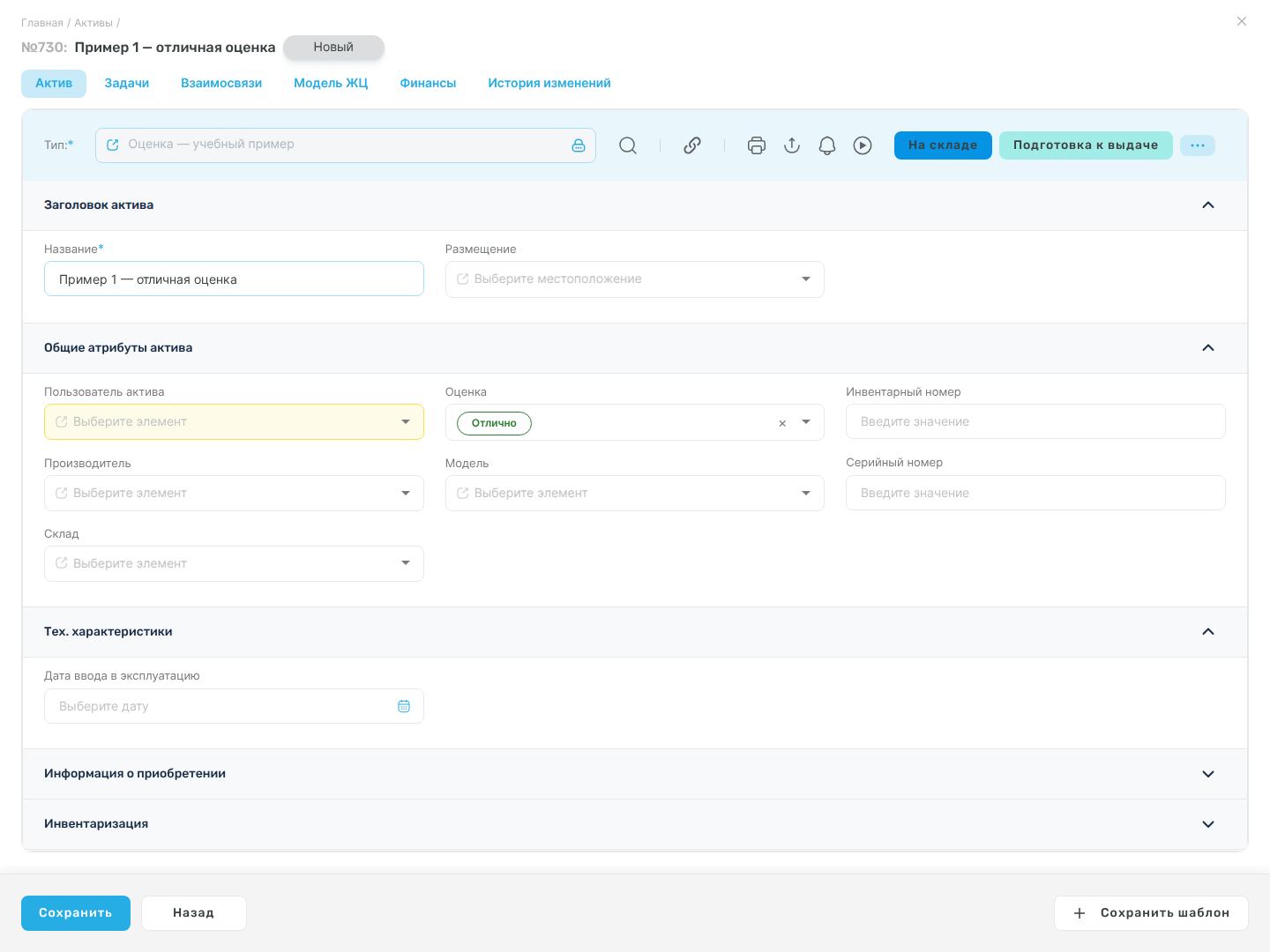Click the Дата ввода в эксплуатацию field
The height and width of the screenshot is (952, 1270).
pos(234,706)
